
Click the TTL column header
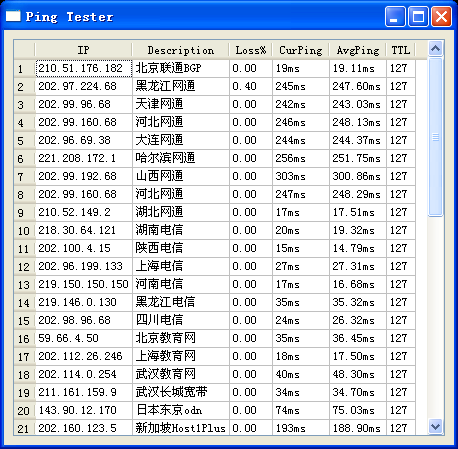[401, 50]
